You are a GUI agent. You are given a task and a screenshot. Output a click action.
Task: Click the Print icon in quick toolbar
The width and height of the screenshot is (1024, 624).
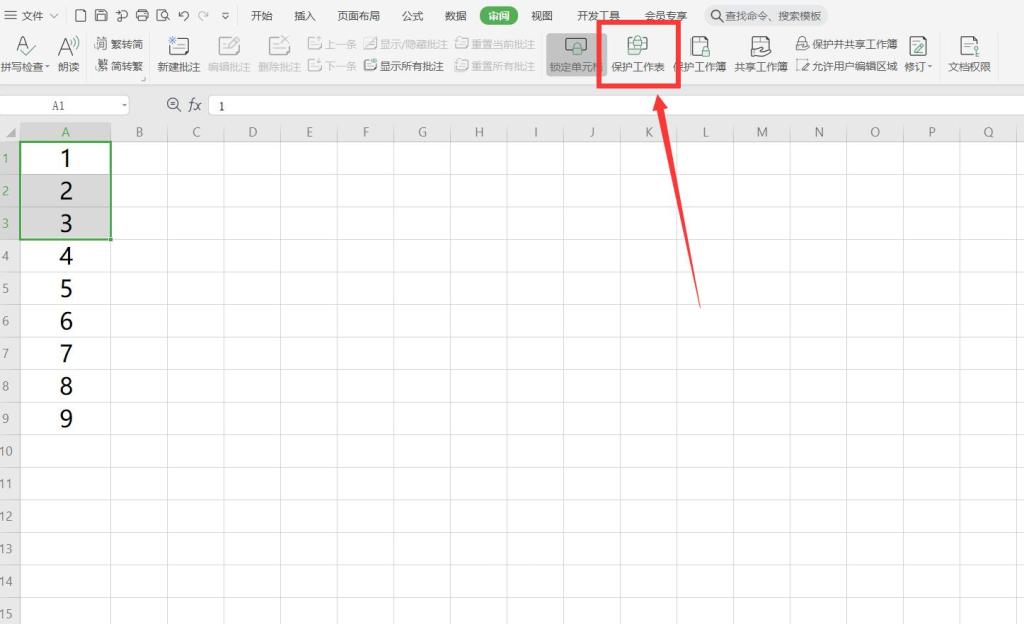142,15
